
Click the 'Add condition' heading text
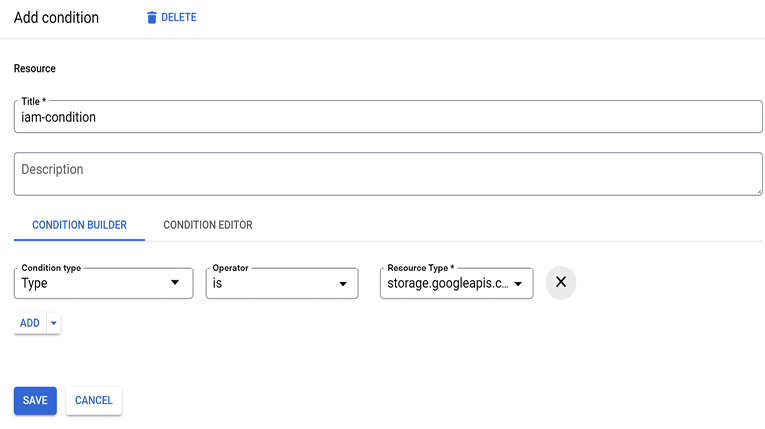56,18
